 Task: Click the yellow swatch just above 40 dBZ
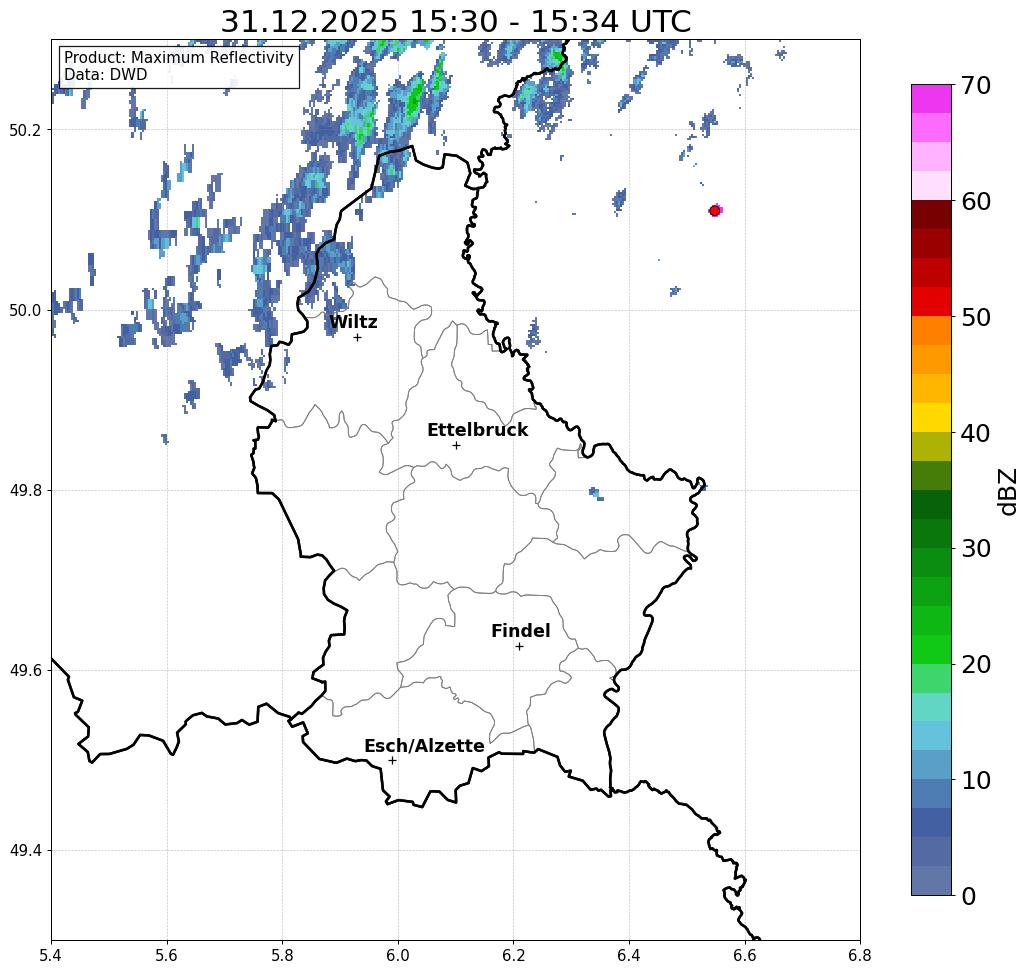click(931, 417)
